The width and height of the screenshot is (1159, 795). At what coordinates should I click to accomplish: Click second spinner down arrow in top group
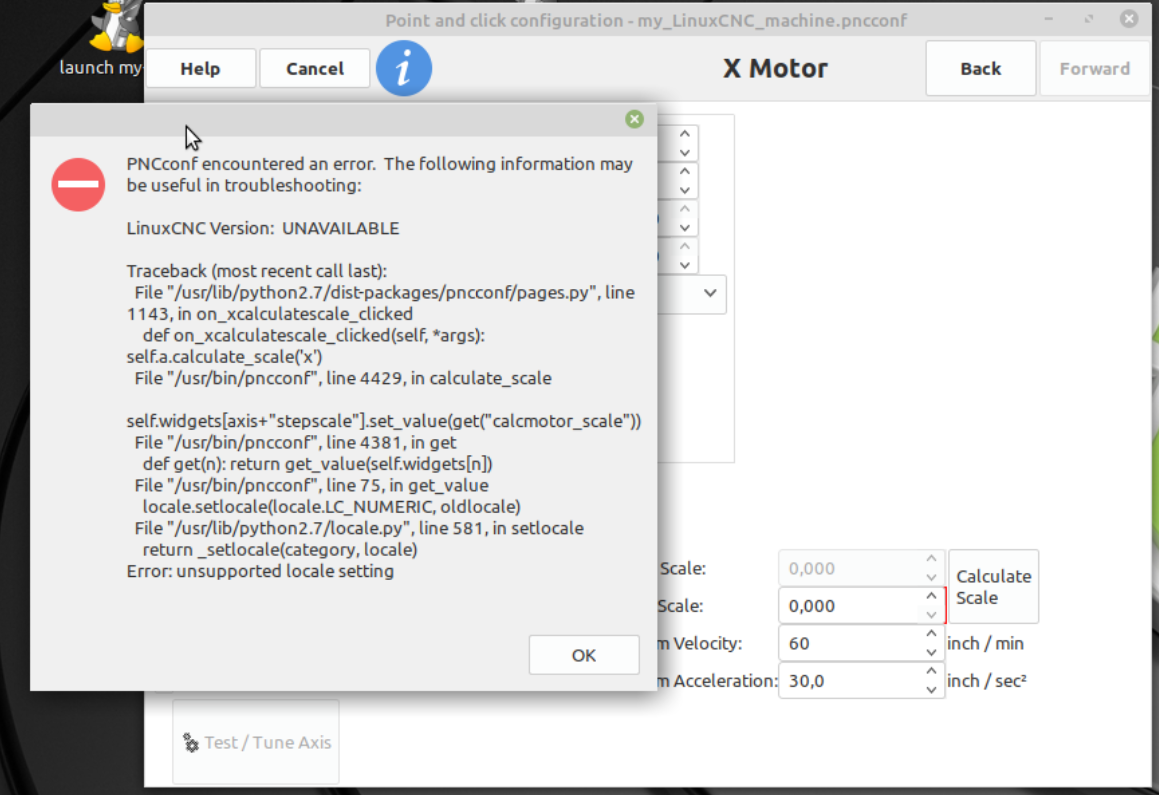coord(684,191)
